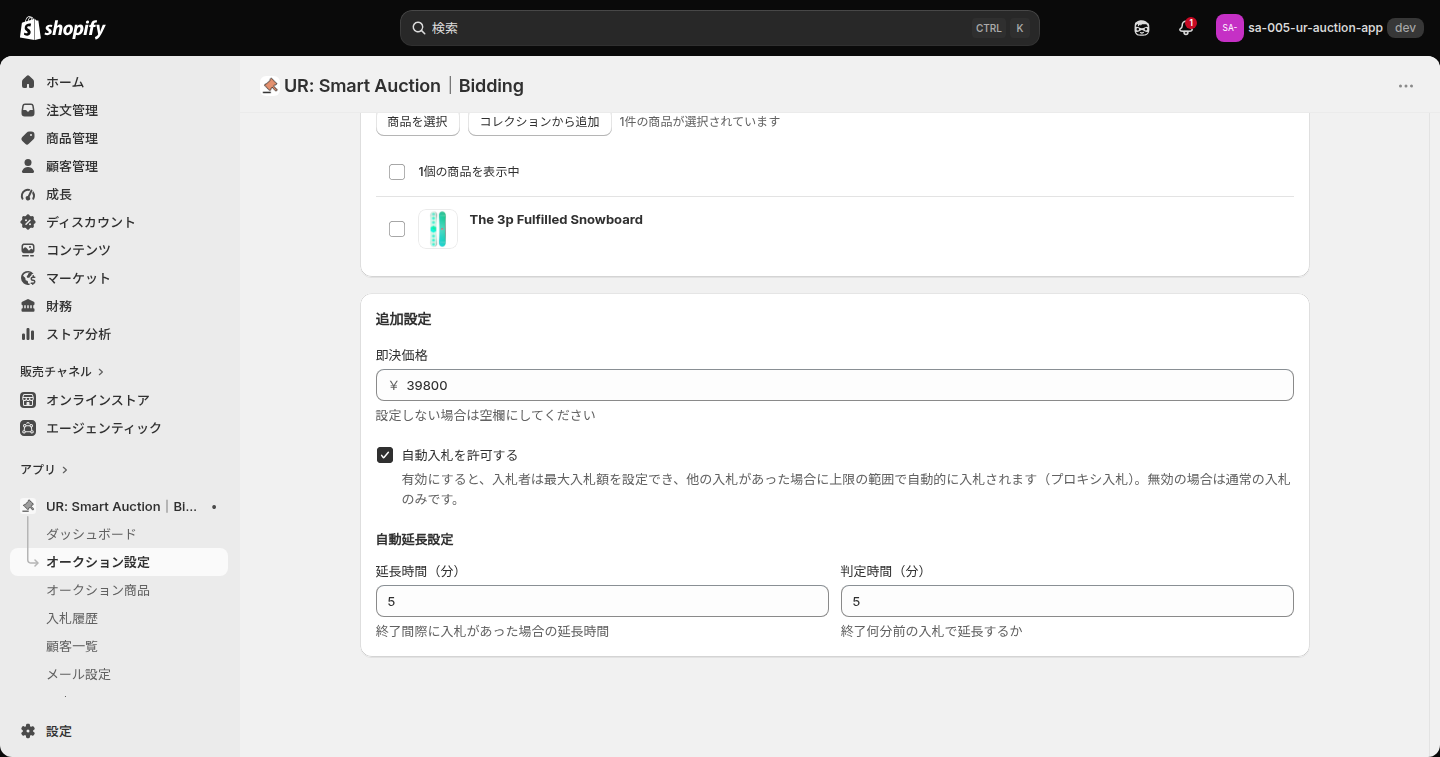Screen dimensions: 1440x757
Task: Click the 延長時間（分） input field
Action: [602, 601]
